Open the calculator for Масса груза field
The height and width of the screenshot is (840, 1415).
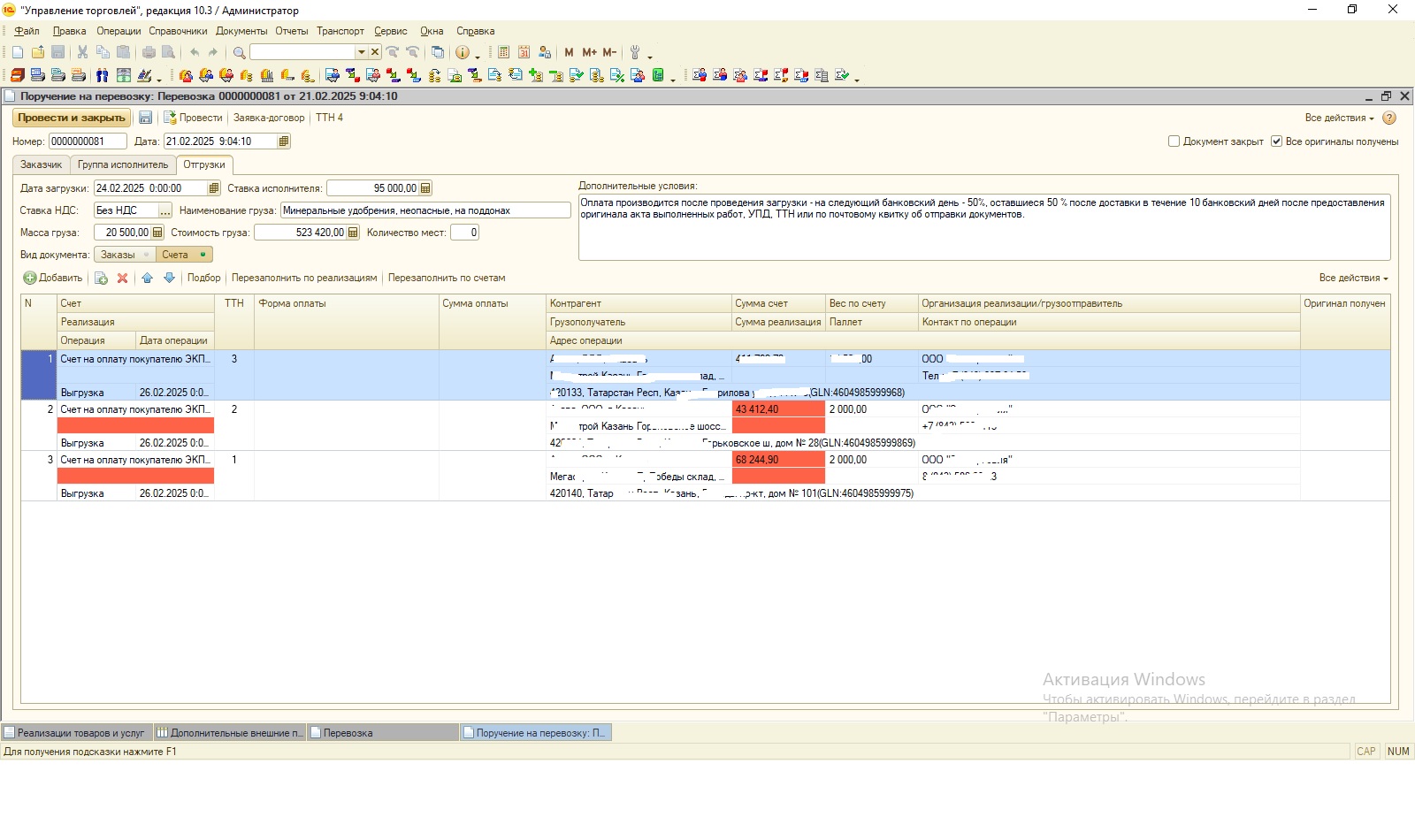(x=157, y=233)
